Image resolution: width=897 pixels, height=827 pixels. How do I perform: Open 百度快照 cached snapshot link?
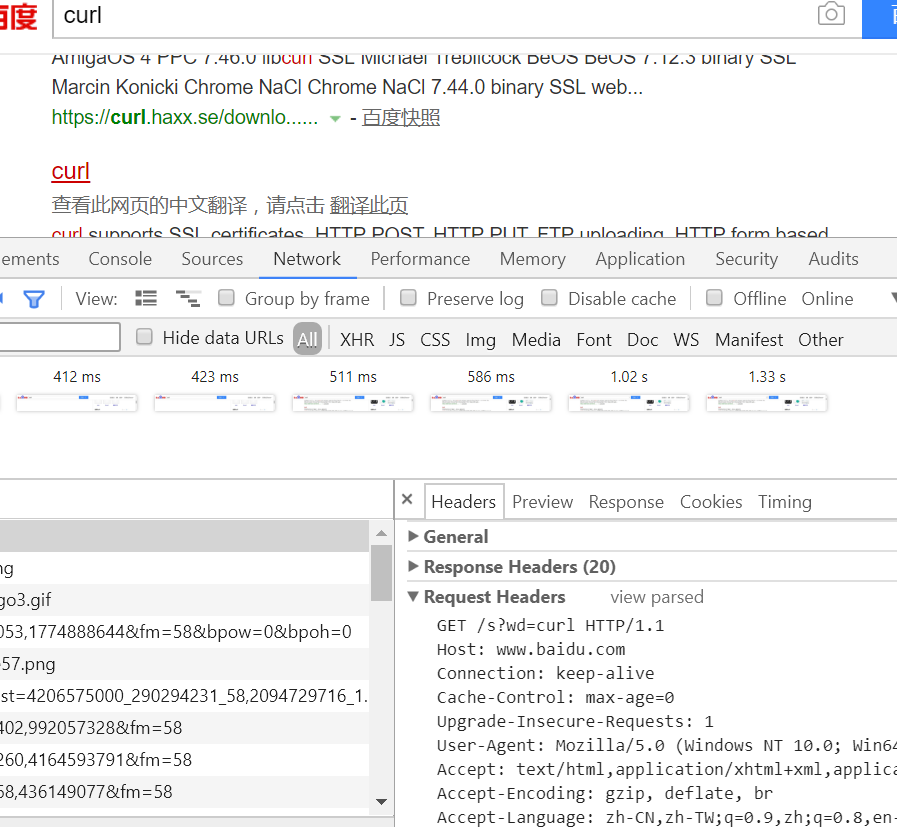(400, 117)
